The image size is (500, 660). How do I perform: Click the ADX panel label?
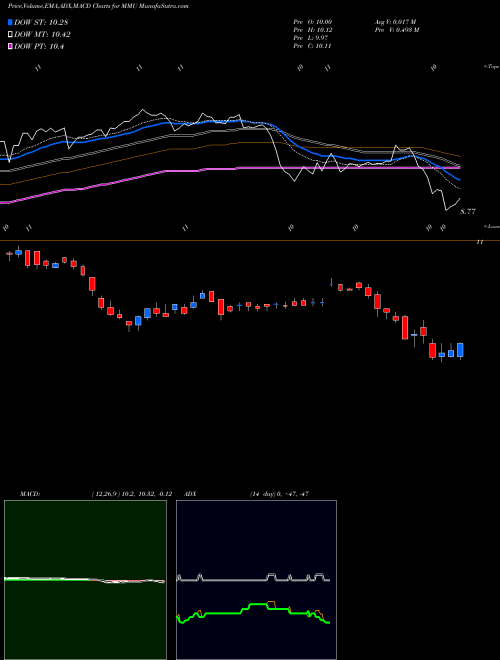point(190,494)
